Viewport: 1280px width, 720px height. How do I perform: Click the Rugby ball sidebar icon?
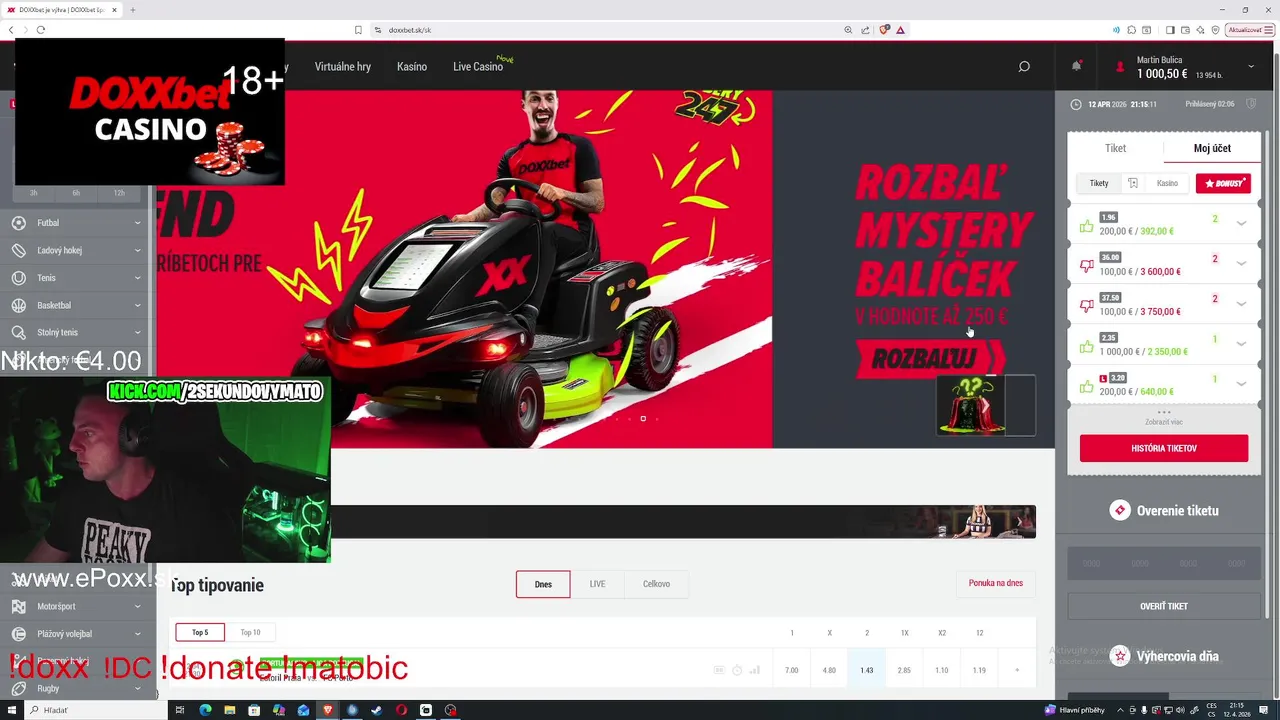[x=18, y=688]
